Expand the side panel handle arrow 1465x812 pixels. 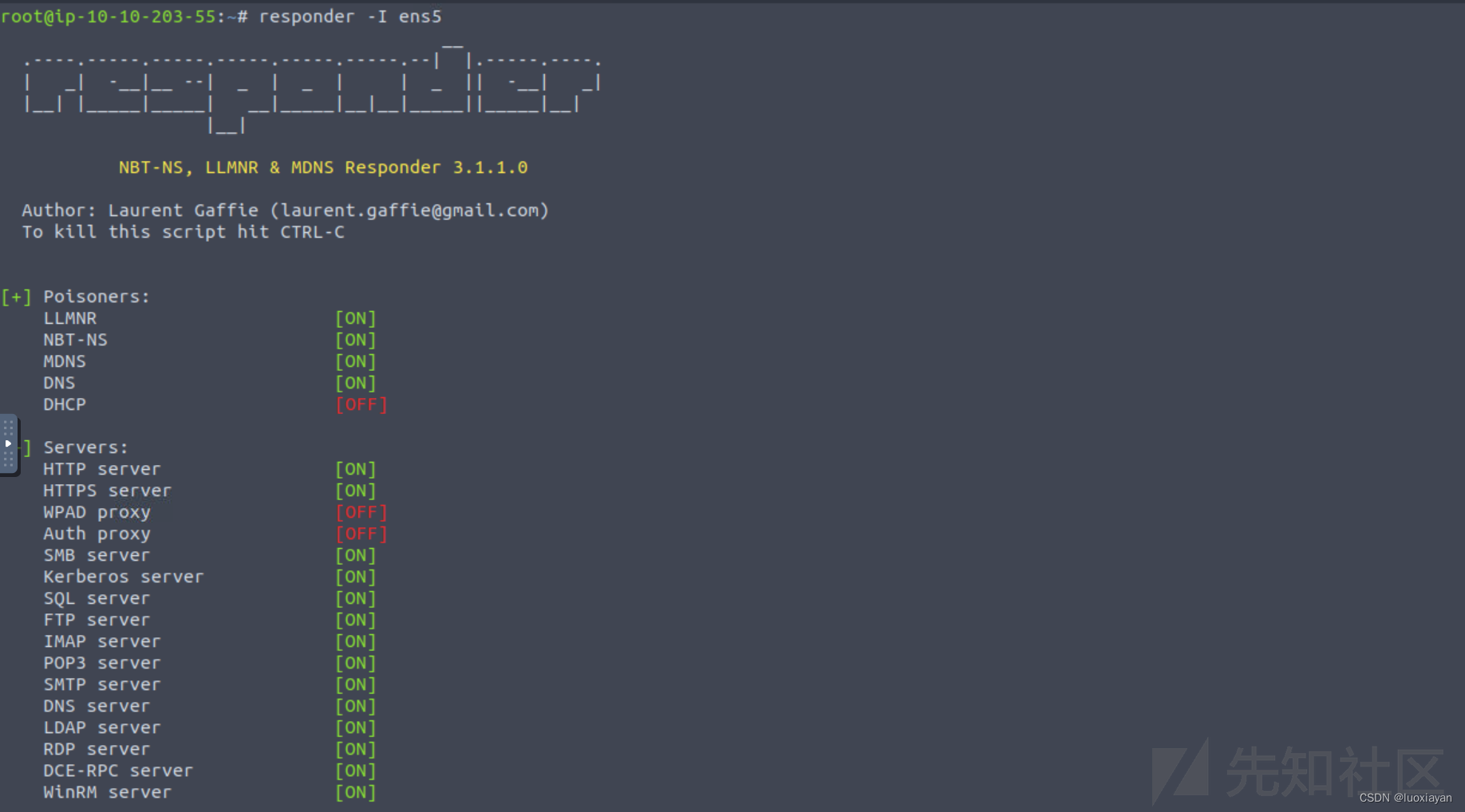[8, 443]
